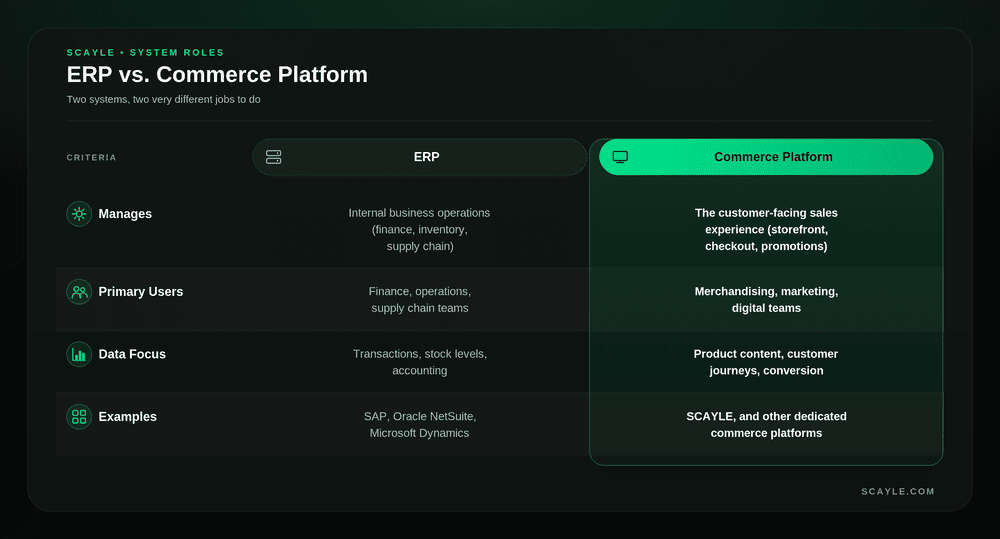The width and height of the screenshot is (1000, 539).
Task: Click "Finance, operations, supply chain teams" cell
Action: 420,300
